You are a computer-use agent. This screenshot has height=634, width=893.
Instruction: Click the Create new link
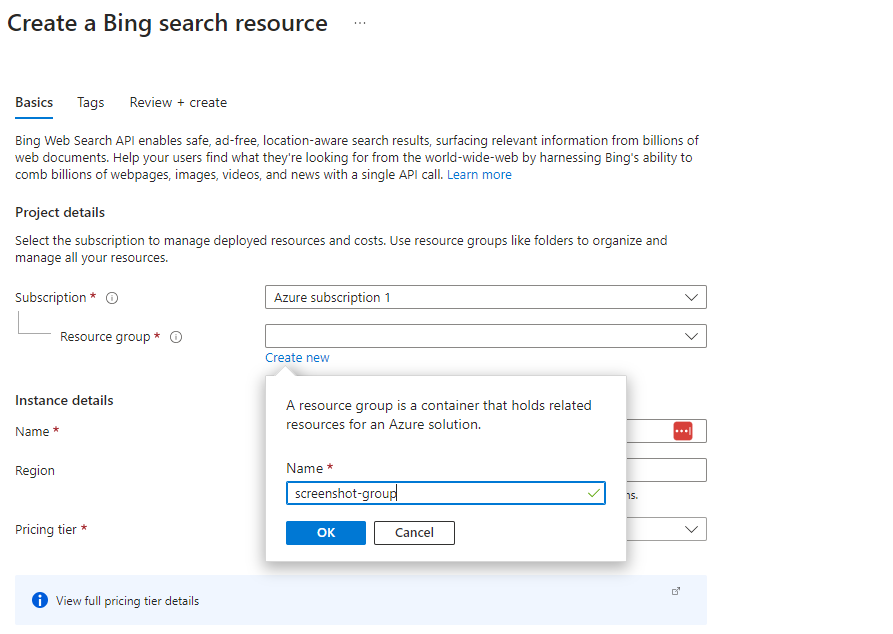click(x=297, y=358)
